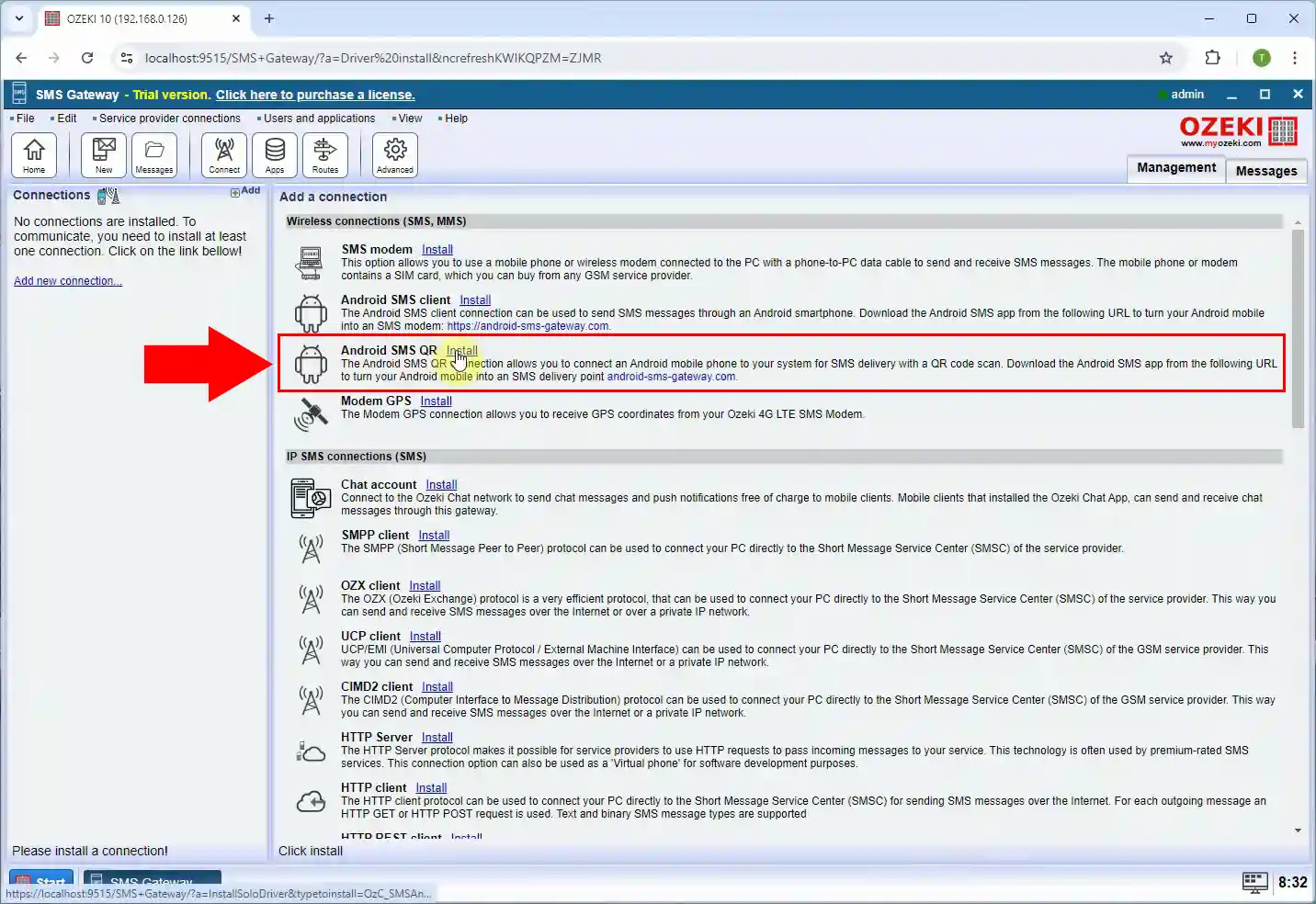Click the SMPP client antenna icon
Screen dimensions: 1316x904
311,548
